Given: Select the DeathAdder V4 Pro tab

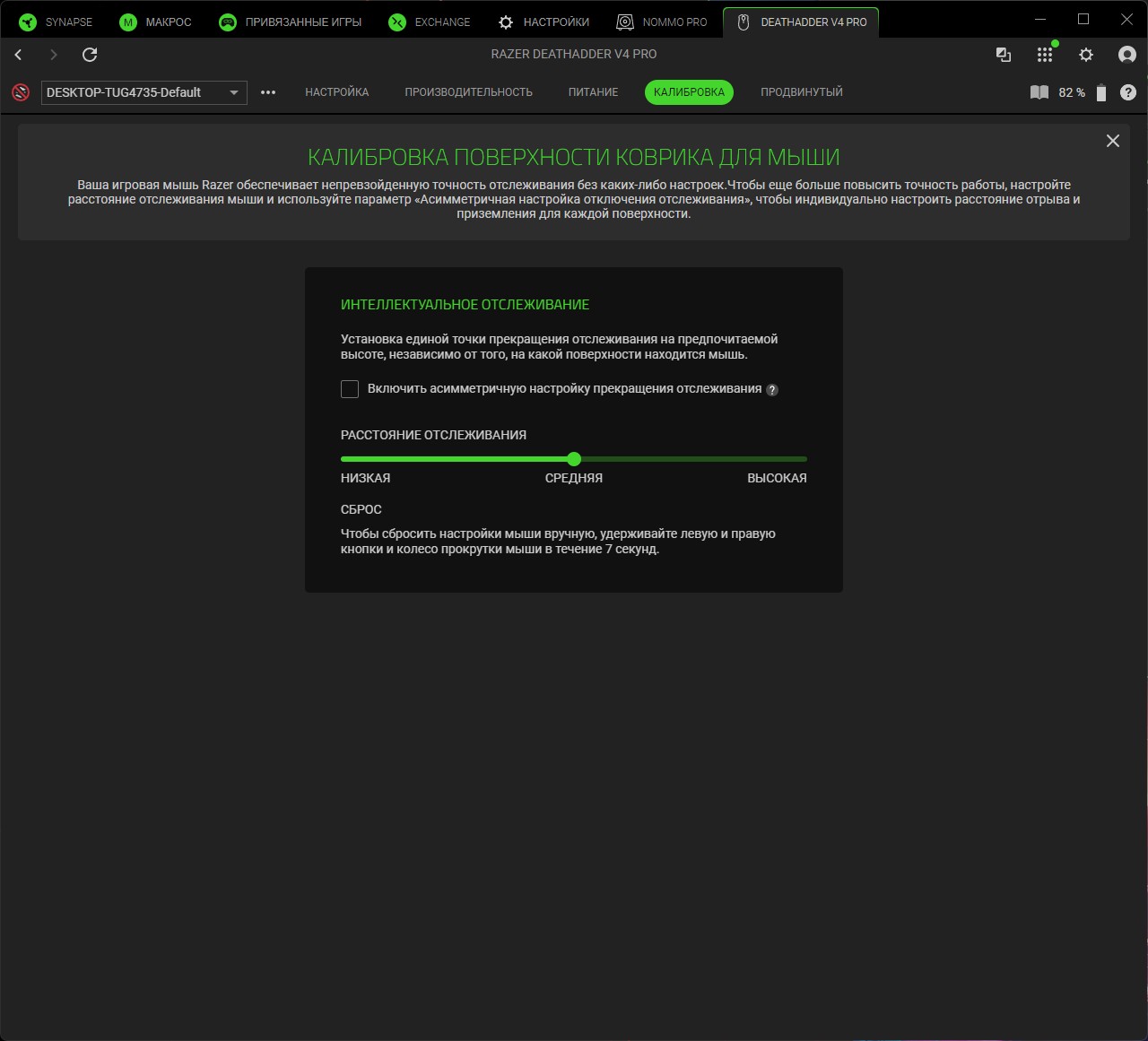Looking at the screenshot, I should [x=801, y=22].
